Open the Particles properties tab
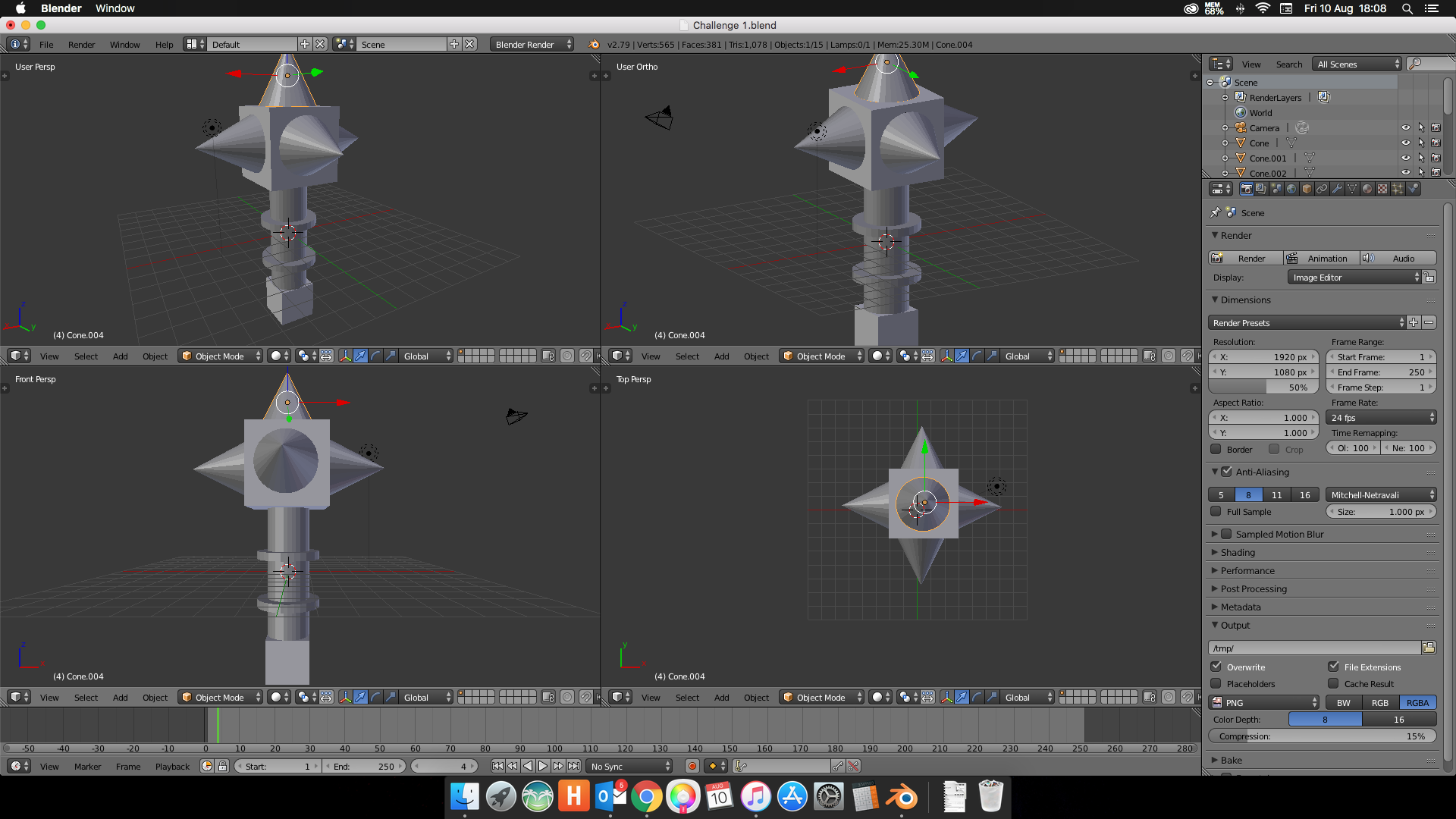The image size is (1456, 819). (1398, 189)
